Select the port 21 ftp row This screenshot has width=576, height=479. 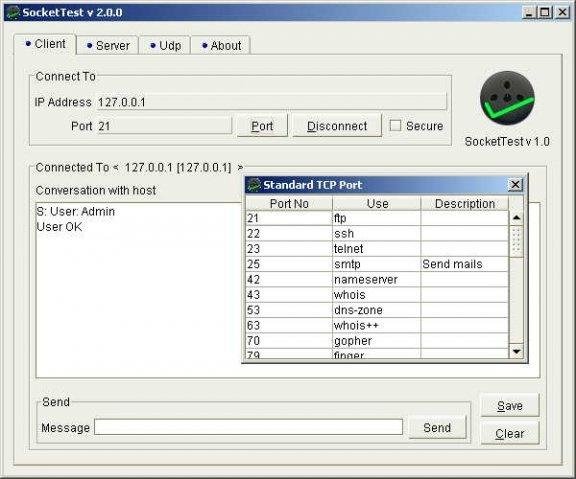377,218
